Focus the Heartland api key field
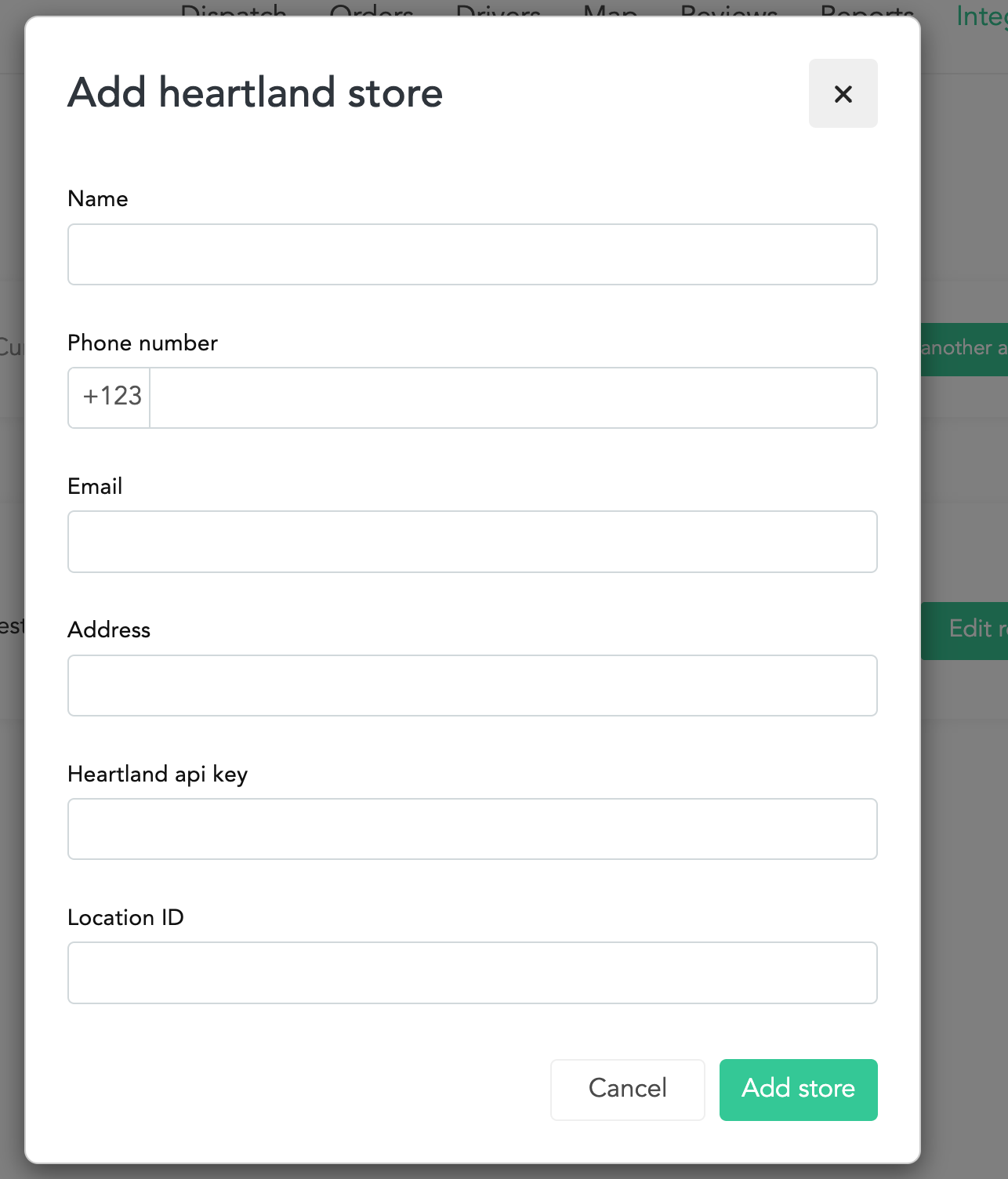Viewport: 1008px width, 1179px height. [473, 829]
